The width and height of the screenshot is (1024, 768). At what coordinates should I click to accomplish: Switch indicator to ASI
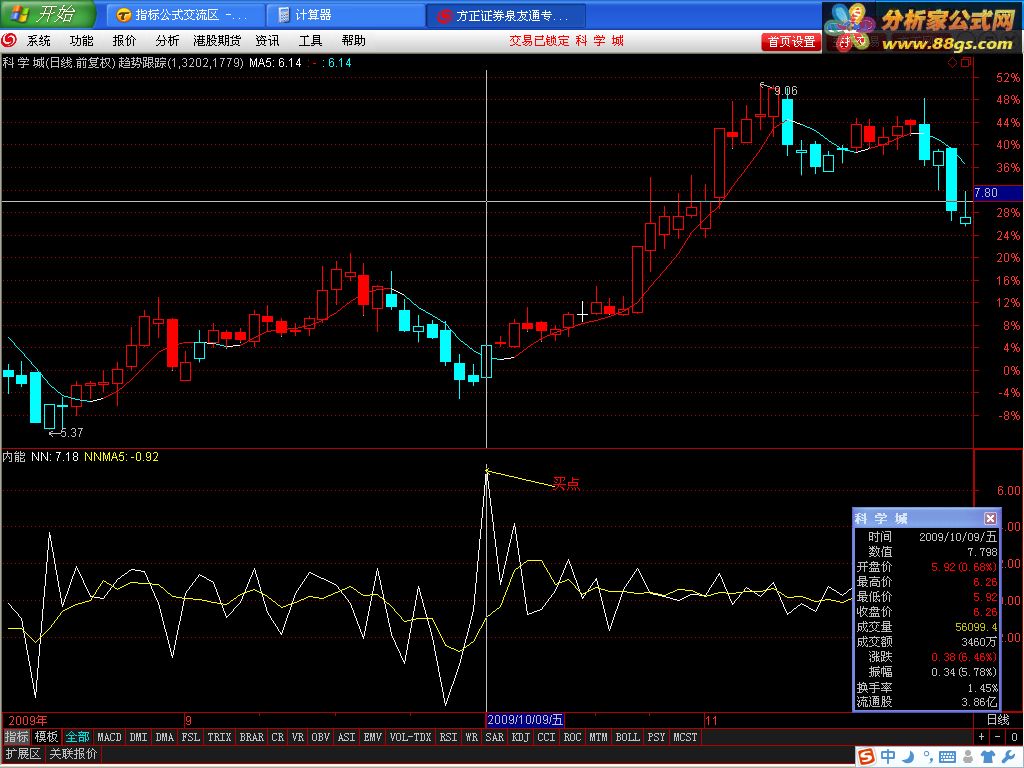[347, 737]
